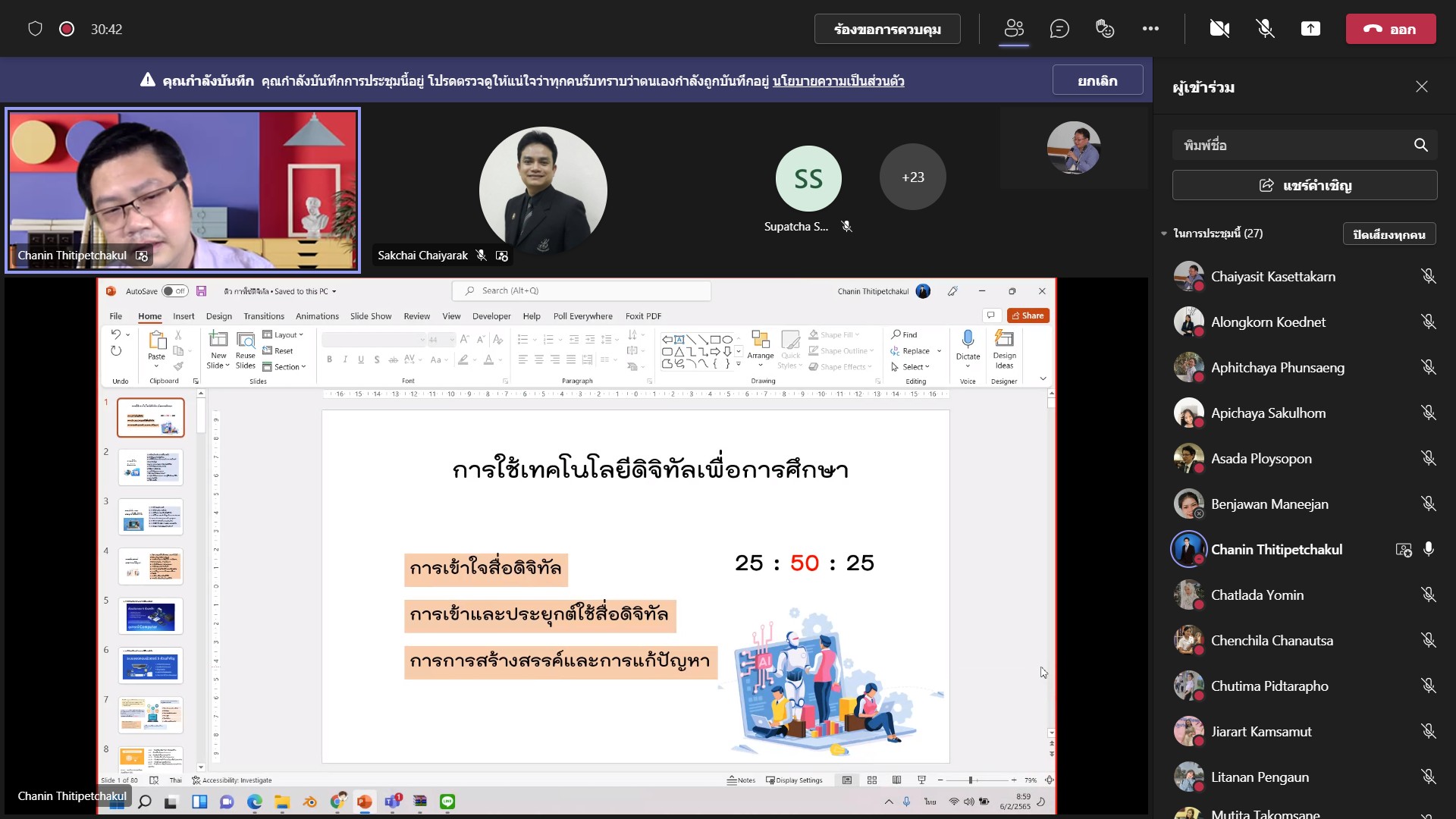Viewport: 1456px width, 819px height.
Task: Click the New Slide icon
Action: point(218,340)
